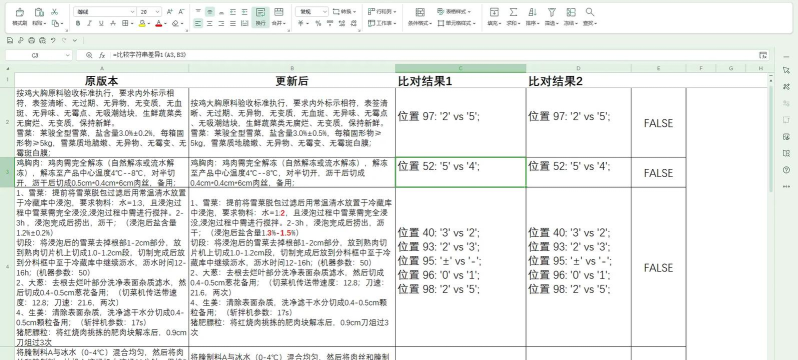Center text horizontally
This screenshot has width=798, height=360.
(x=210, y=23)
